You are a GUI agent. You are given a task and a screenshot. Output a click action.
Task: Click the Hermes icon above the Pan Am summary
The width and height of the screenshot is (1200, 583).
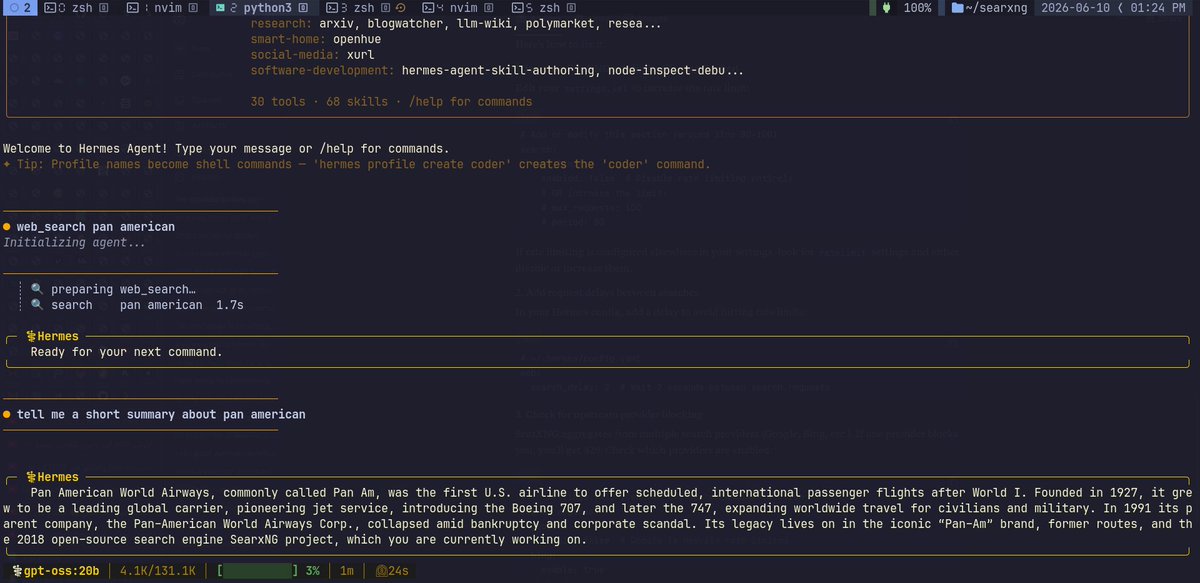30,477
